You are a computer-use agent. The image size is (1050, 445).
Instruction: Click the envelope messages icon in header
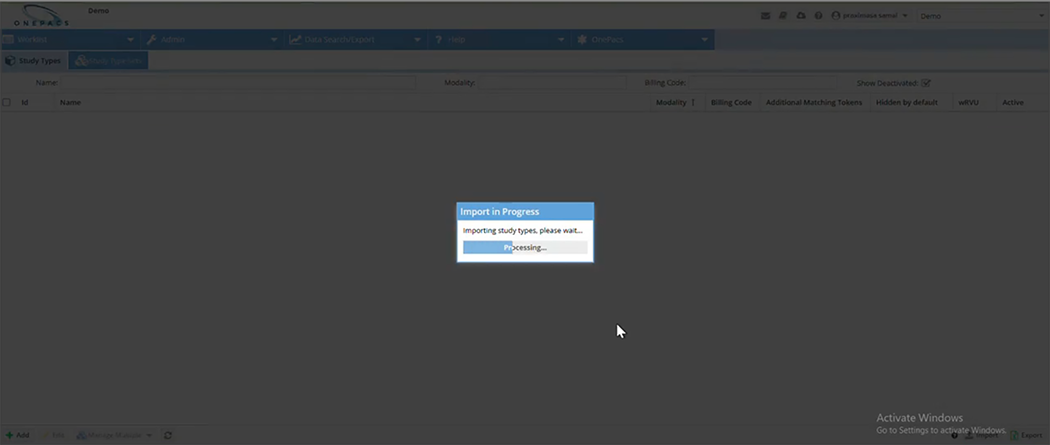coord(766,16)
